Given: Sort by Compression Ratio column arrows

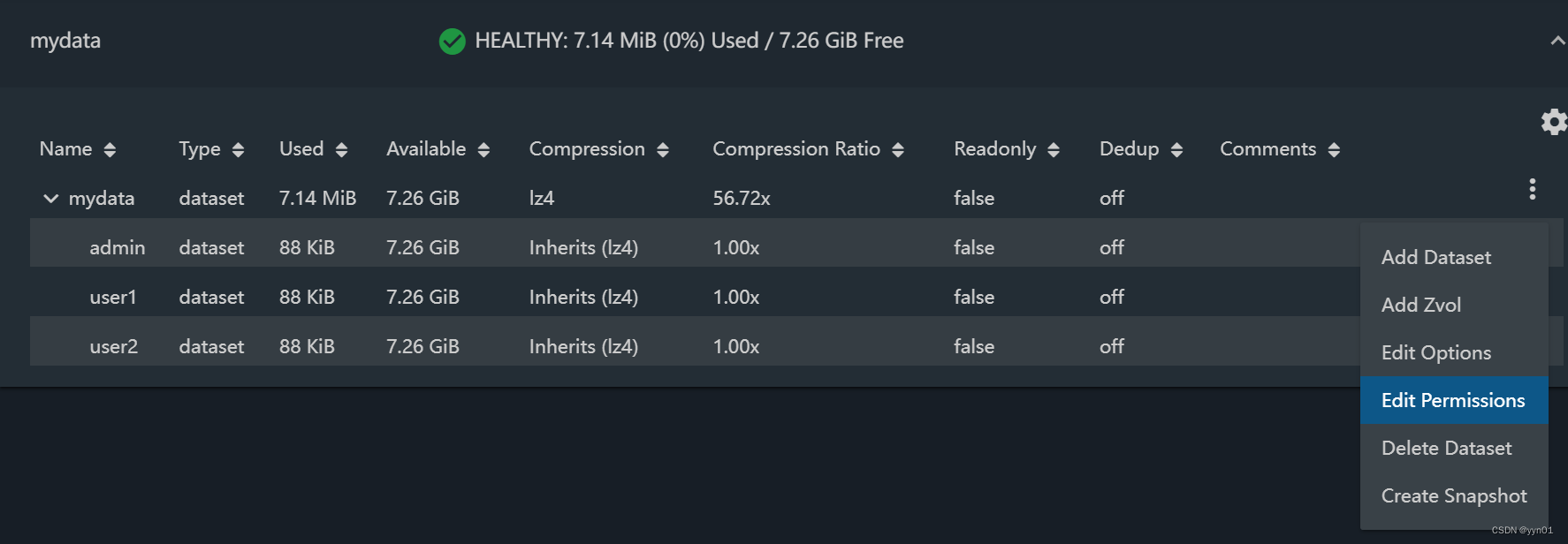Looking at the screenshot, I should click(898, 150).
